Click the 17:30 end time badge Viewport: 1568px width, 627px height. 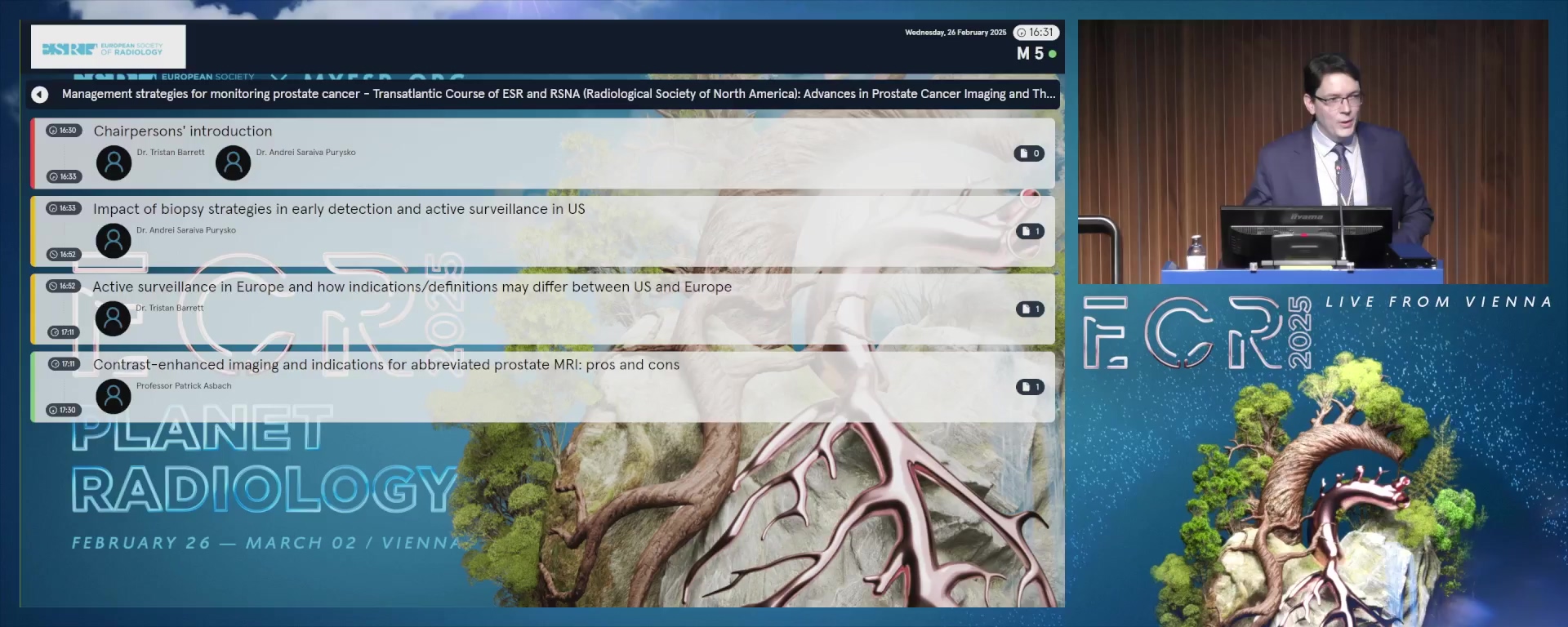[64, 410]
